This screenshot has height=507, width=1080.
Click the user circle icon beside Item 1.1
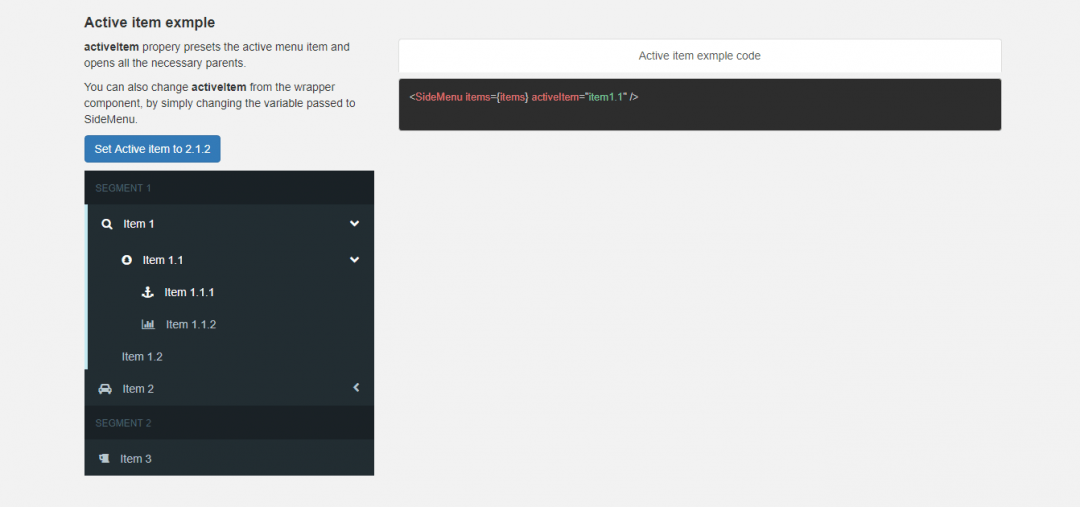tap(126, 260)
